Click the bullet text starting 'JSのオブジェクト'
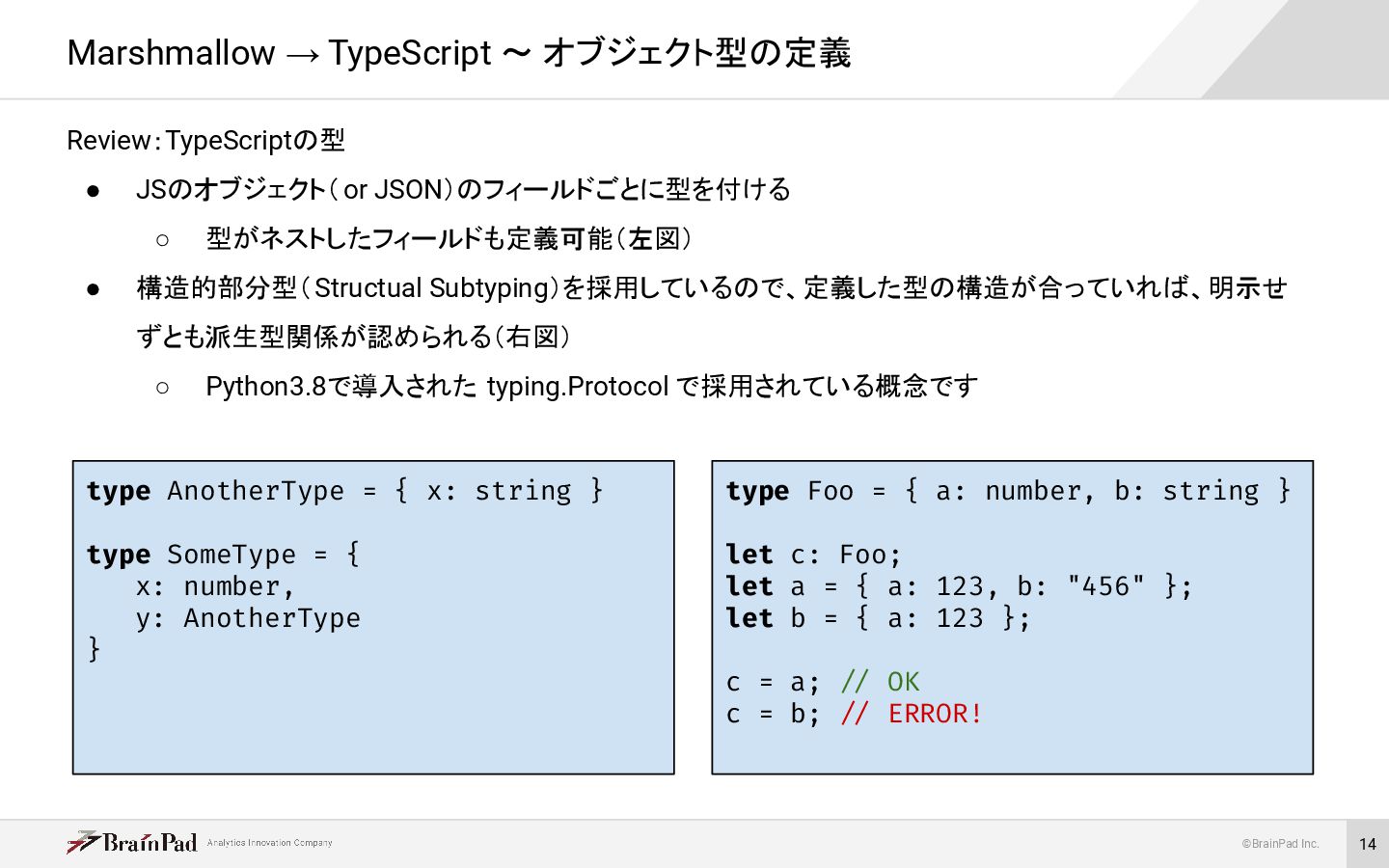1389x868 pixels. click(x=463, y=189)
